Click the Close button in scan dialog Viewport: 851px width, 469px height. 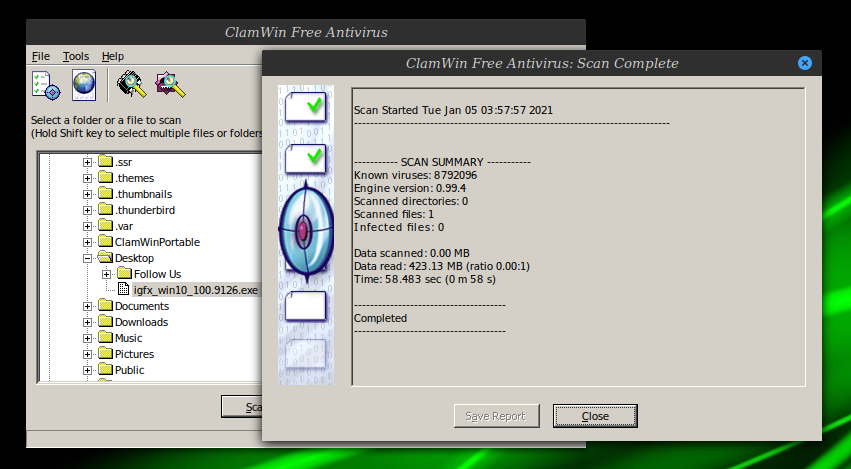tap(595, 416)
